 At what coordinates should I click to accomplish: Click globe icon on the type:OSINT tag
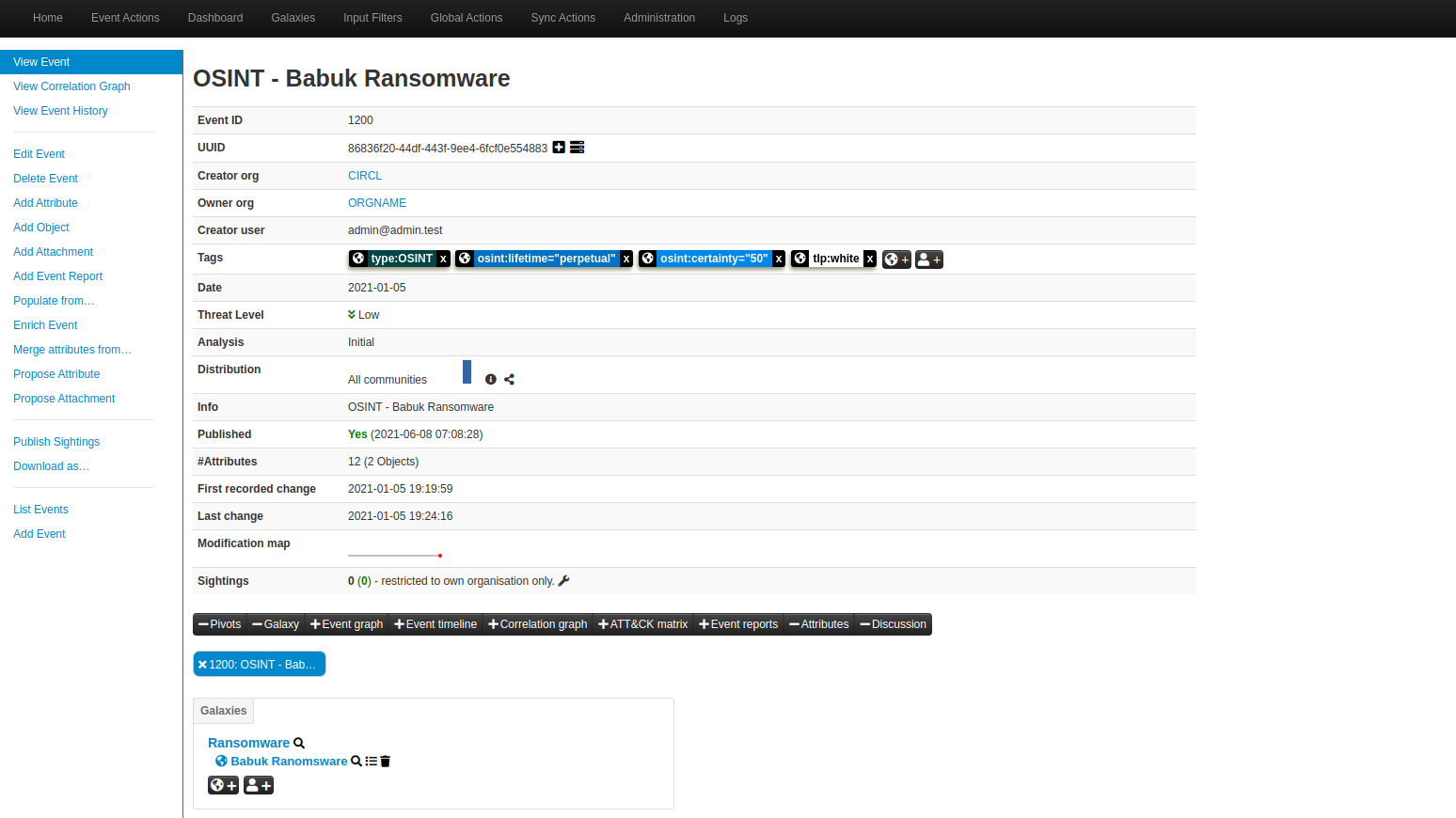point(358,259)
